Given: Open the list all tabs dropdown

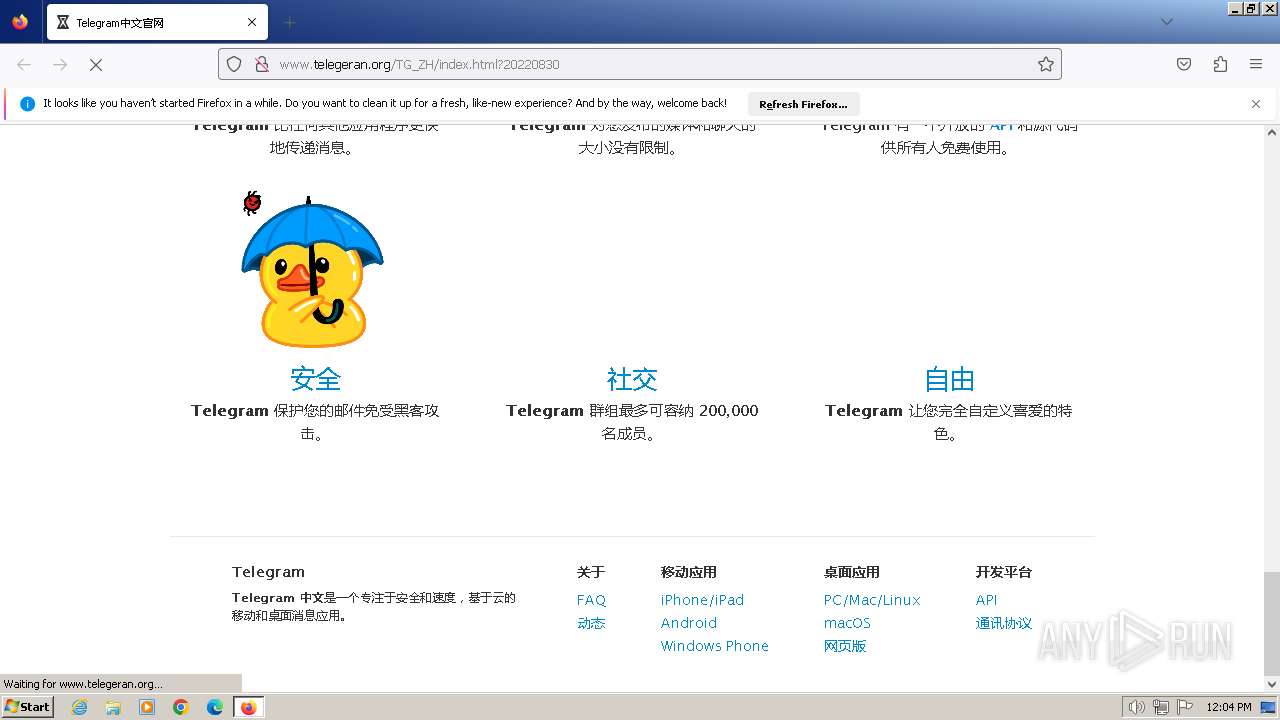Looking at the screenshot, I should coord(1166,22).
